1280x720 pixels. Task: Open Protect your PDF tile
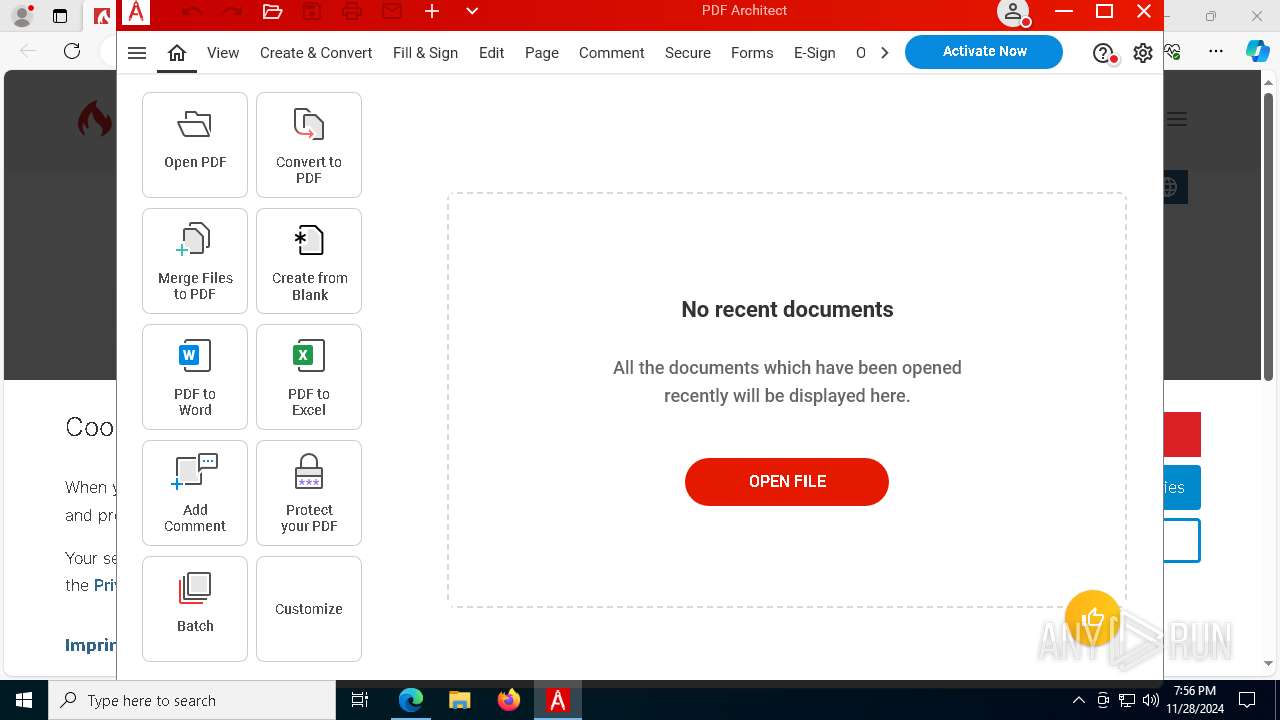click(x=309, y=493)
